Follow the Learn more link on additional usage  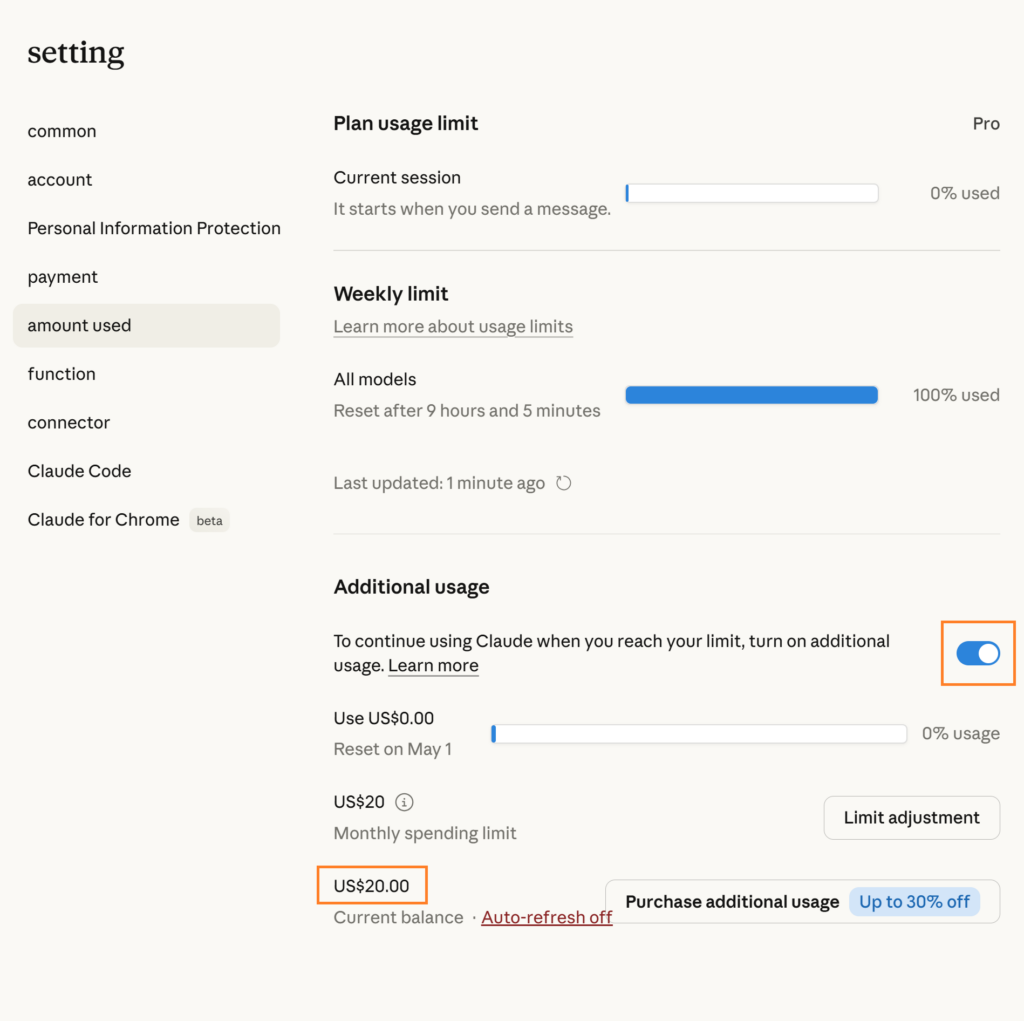pos(433,665)
